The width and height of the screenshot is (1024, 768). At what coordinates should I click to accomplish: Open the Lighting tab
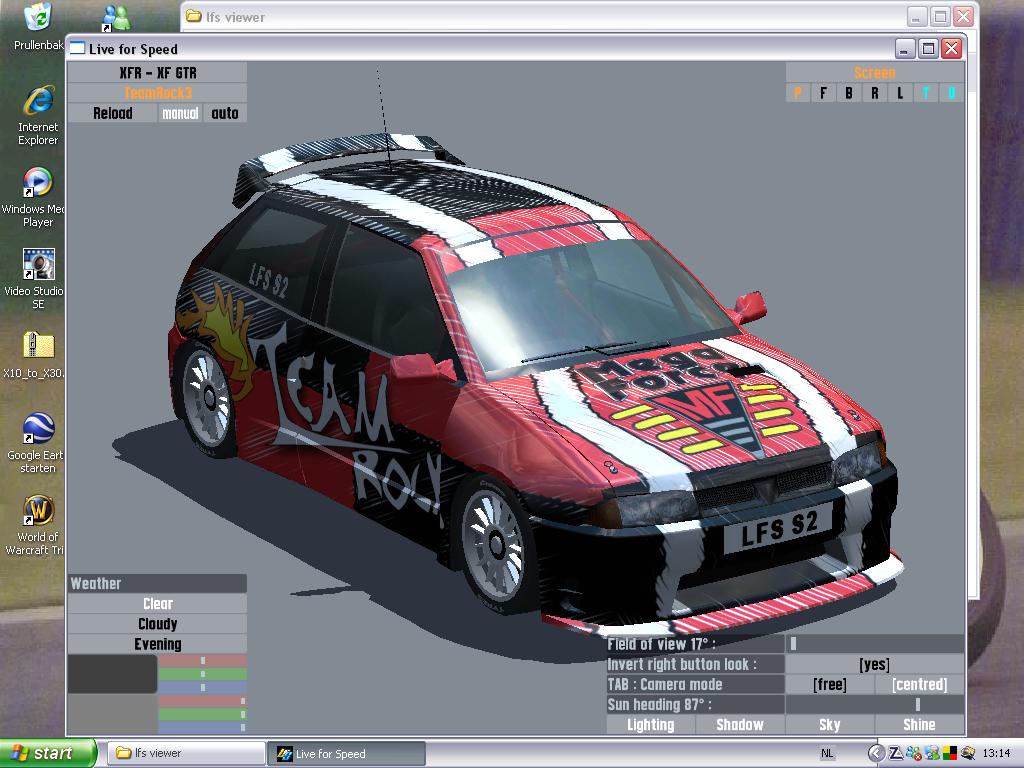(650, 725)
